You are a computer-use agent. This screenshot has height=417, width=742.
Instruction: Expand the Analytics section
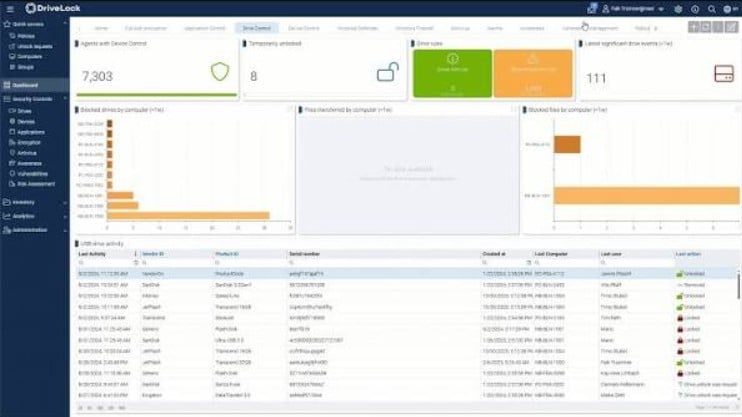[x=65, y=216]
